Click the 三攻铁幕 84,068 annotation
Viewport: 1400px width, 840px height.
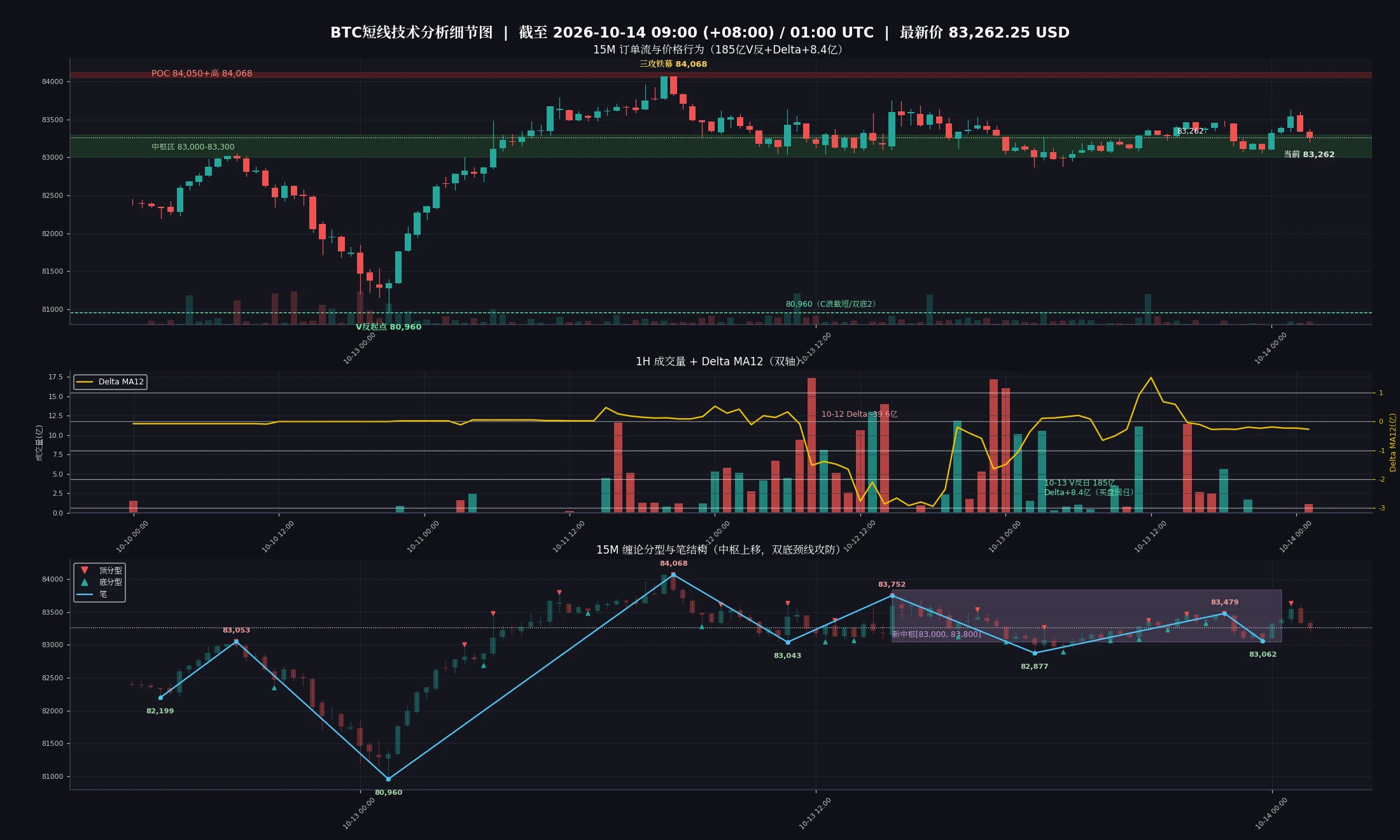673,64
